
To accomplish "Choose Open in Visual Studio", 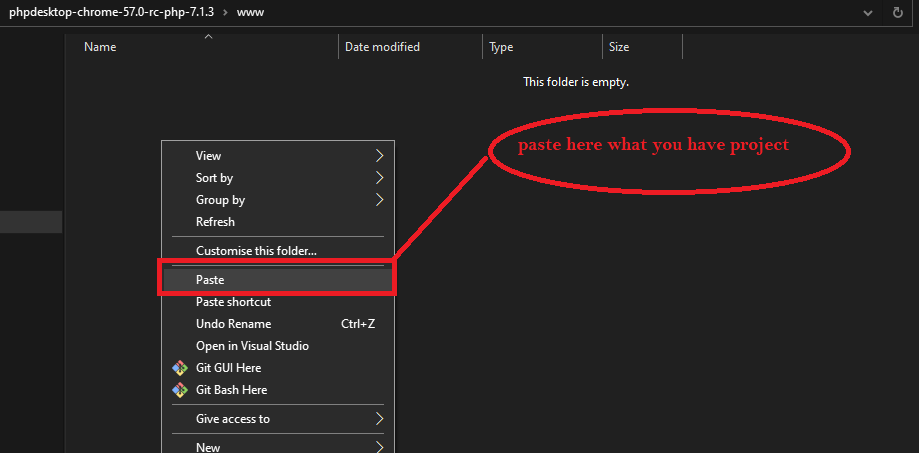I will 252,346.
